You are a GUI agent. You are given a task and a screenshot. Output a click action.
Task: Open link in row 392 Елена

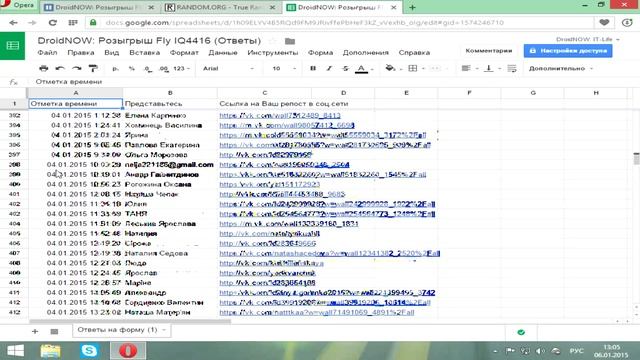(x=280, y=116)
